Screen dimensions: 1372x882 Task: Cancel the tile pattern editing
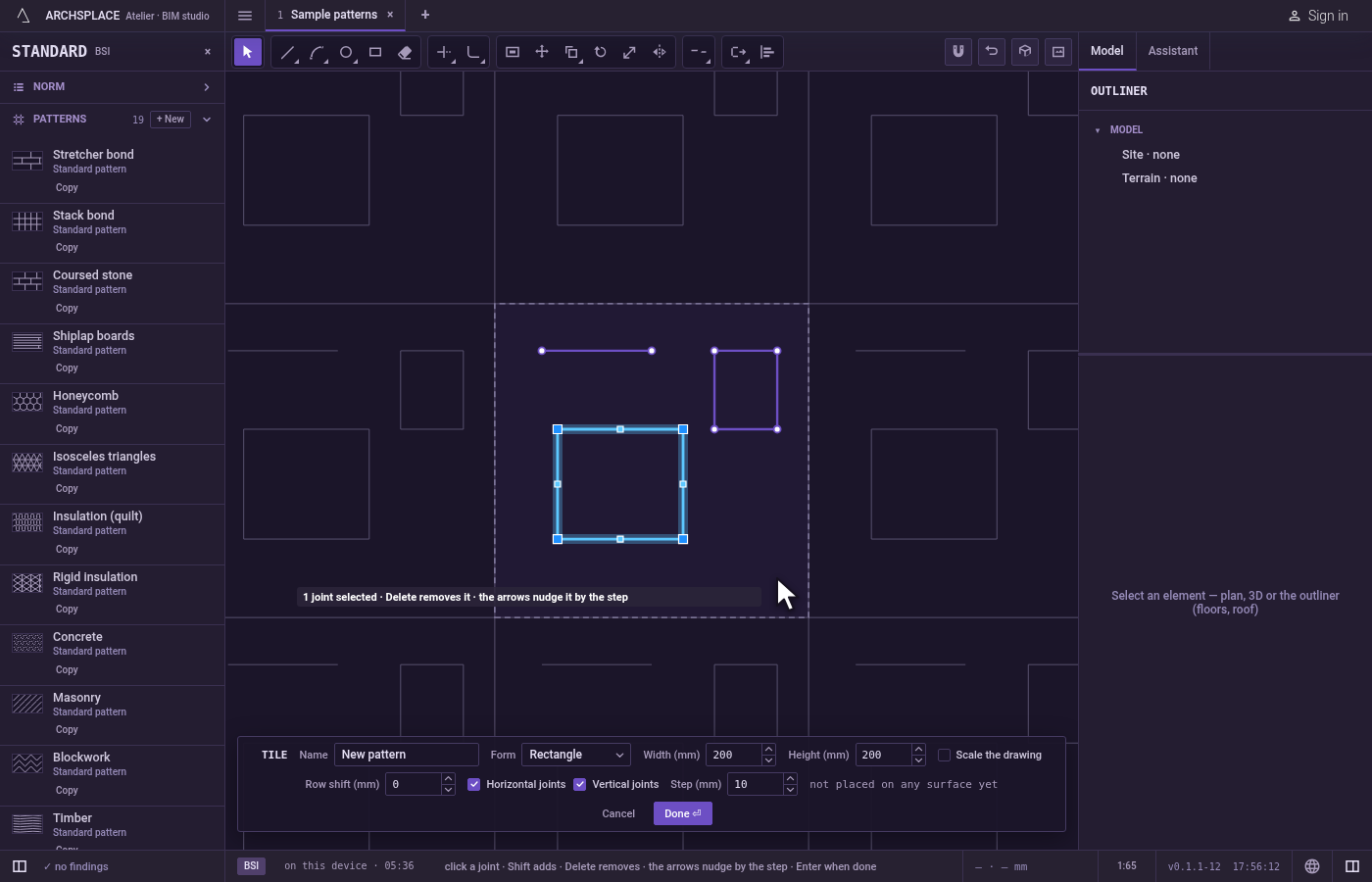618,813
